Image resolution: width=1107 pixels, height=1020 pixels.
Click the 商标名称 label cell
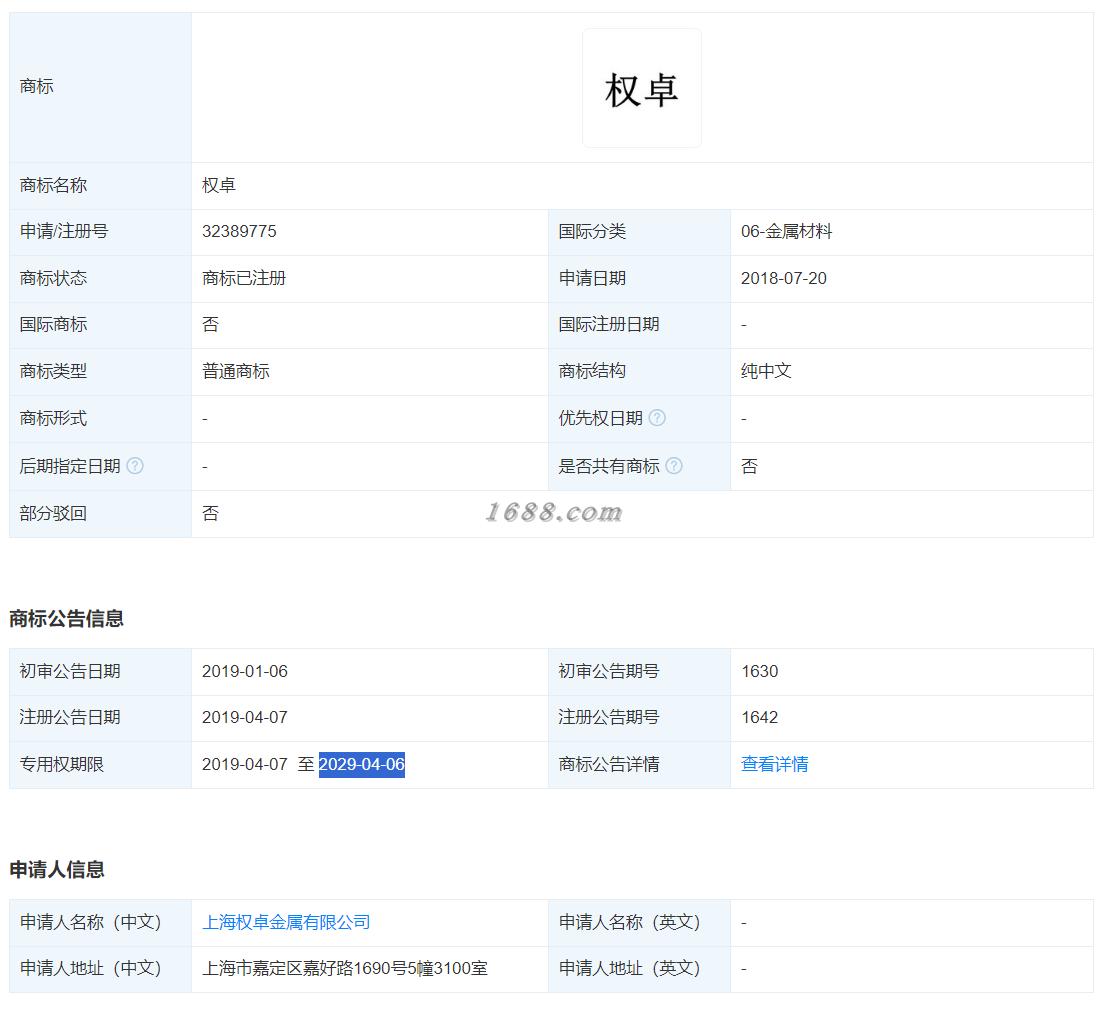(100, 186)
